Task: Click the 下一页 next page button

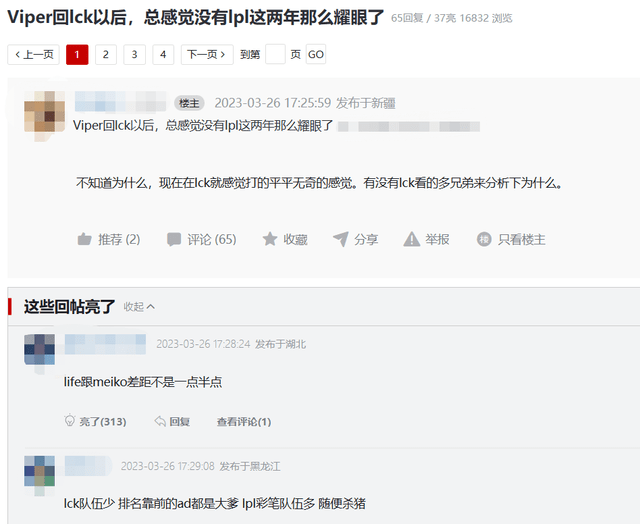Action: pos(207,54)
